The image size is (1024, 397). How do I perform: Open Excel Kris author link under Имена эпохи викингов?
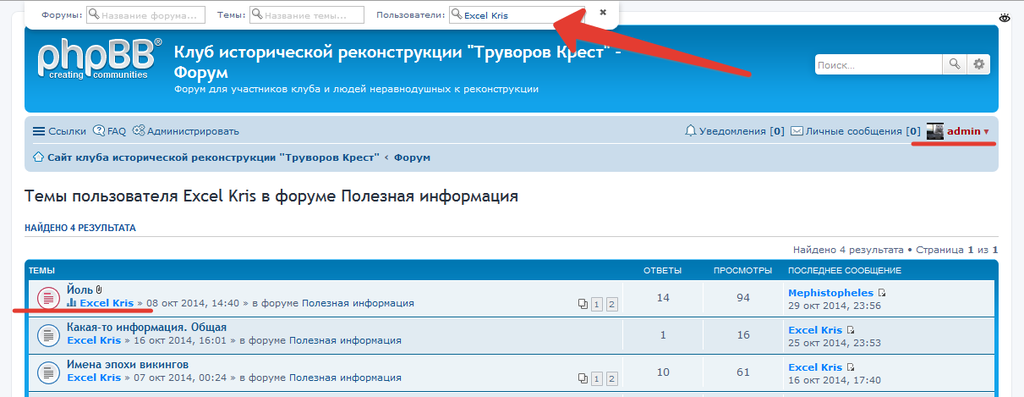click(94, 377)
